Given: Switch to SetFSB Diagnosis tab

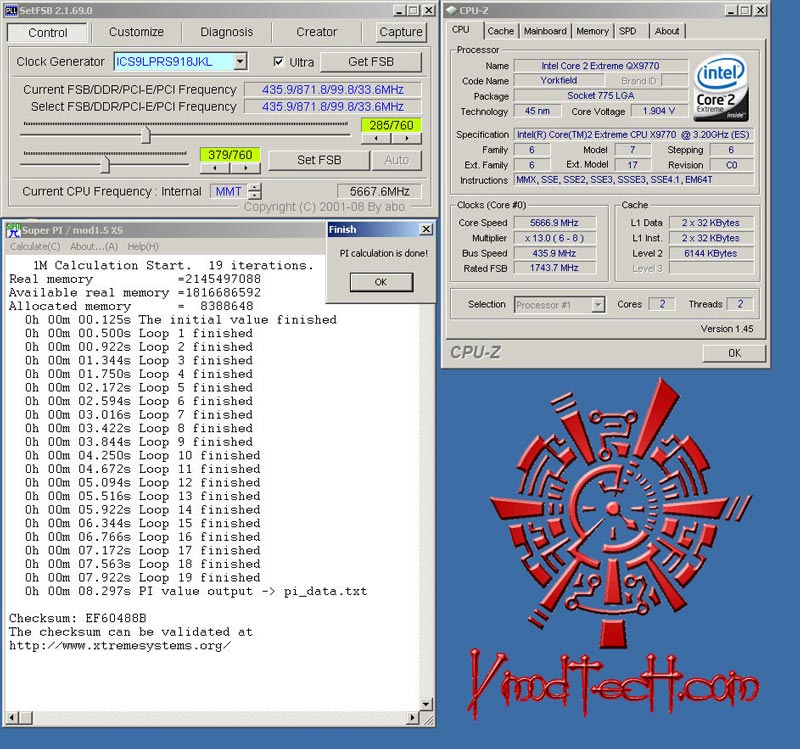Looking at the screenshot, I should [x=227, y=32].
